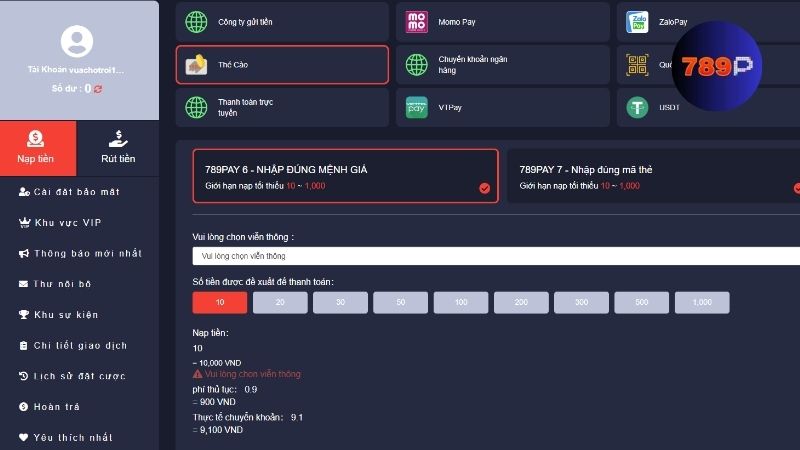
Task: Click the security settings user-lock icon
Action: 24,192
